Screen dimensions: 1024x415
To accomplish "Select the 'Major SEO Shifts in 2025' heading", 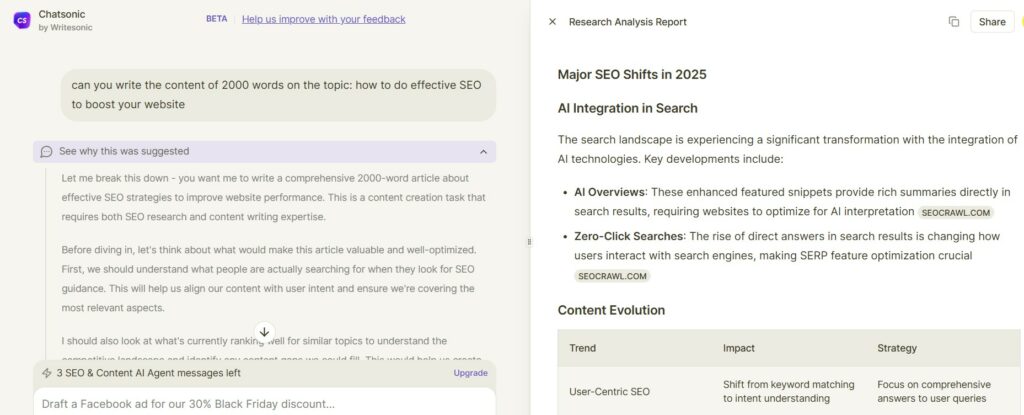I will pyautogui.click(x=632, y=75).
